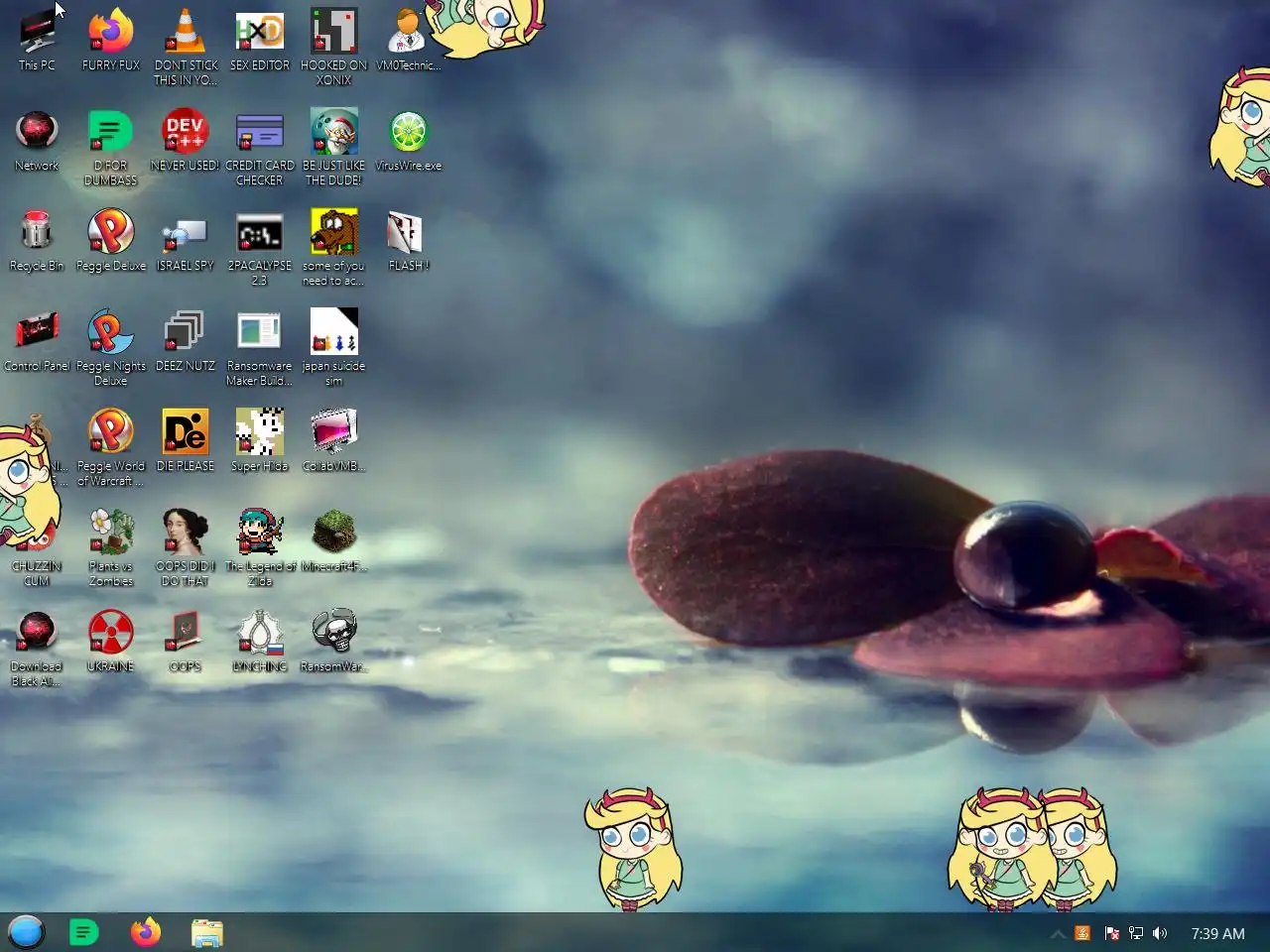Image resolution: width=1270 pixels, height=952 pixels.
Task: Open the Control Panel icon
Action: pyautogui.click(x=37, y=341)
